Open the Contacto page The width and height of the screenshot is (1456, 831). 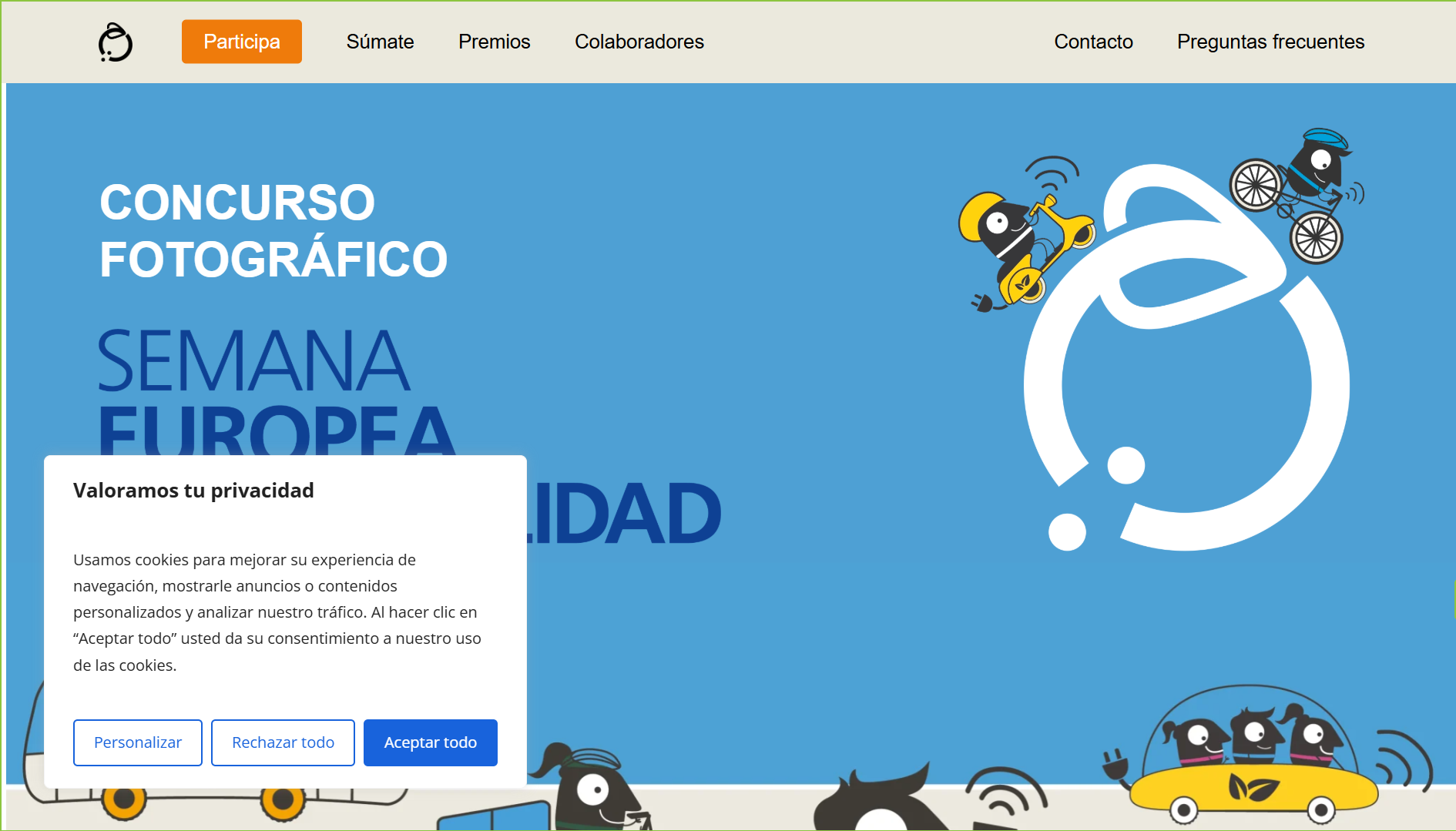tap(1093, 42)
